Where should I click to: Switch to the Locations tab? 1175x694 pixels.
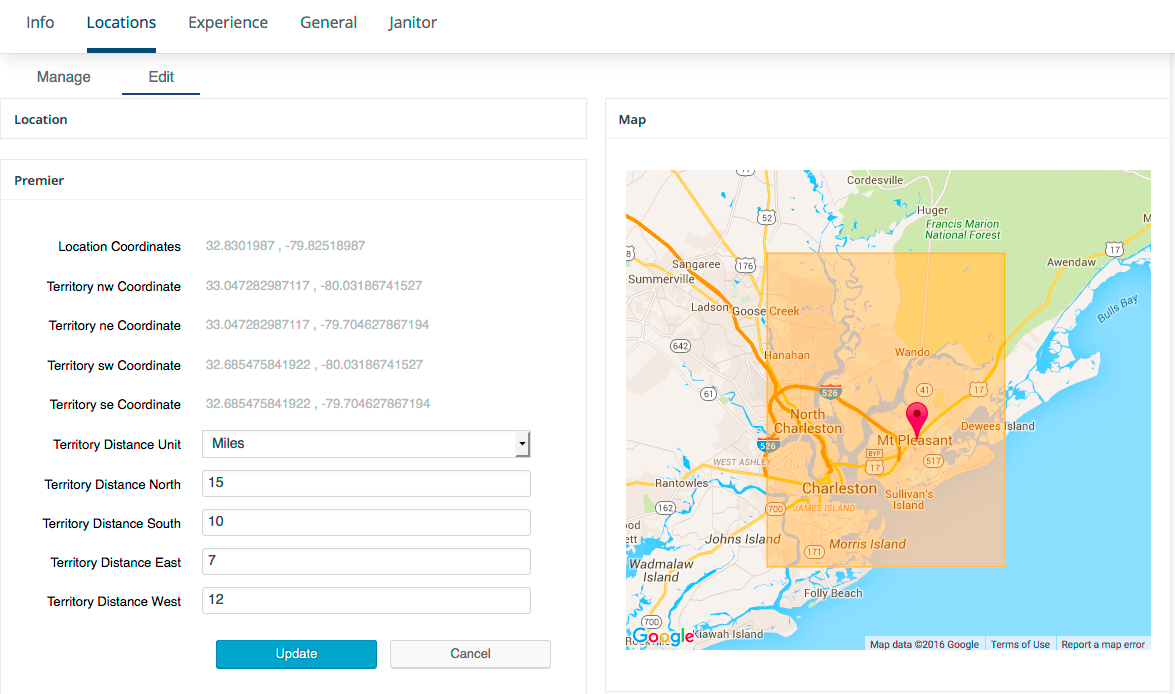(121, 23)
